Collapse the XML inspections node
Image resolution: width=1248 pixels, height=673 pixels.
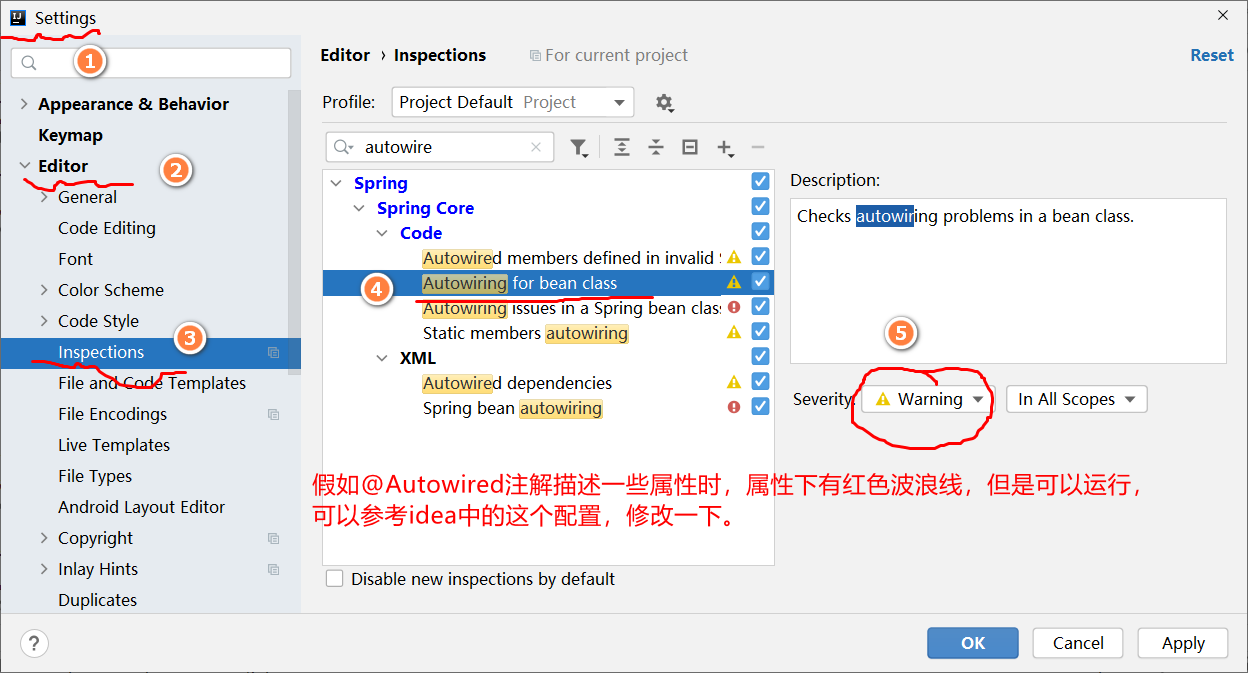tap(383, 358)
